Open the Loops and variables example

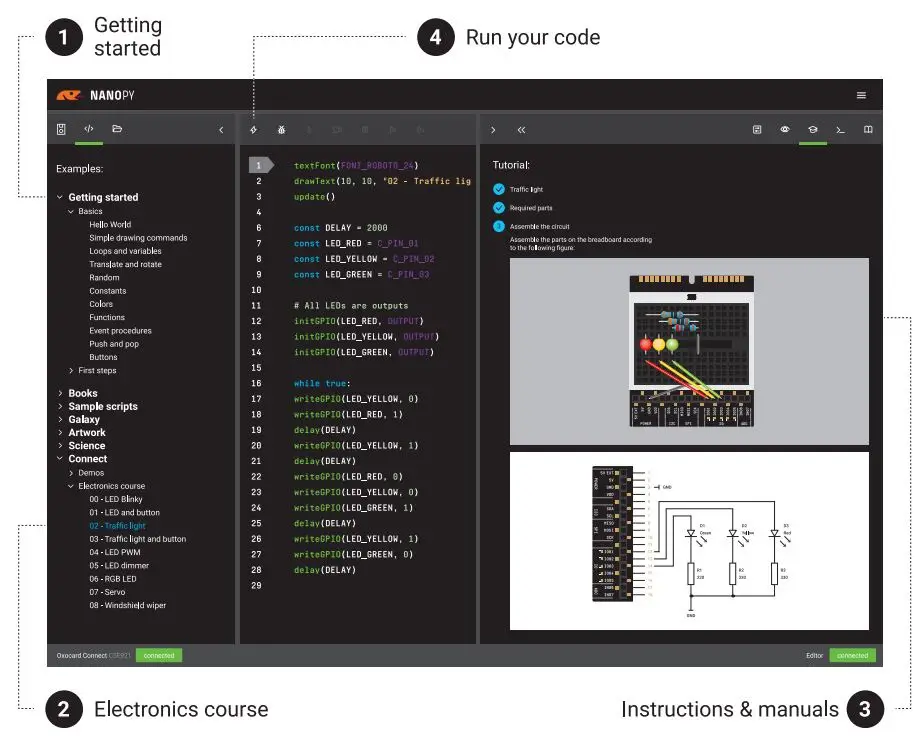pos(125,251)
